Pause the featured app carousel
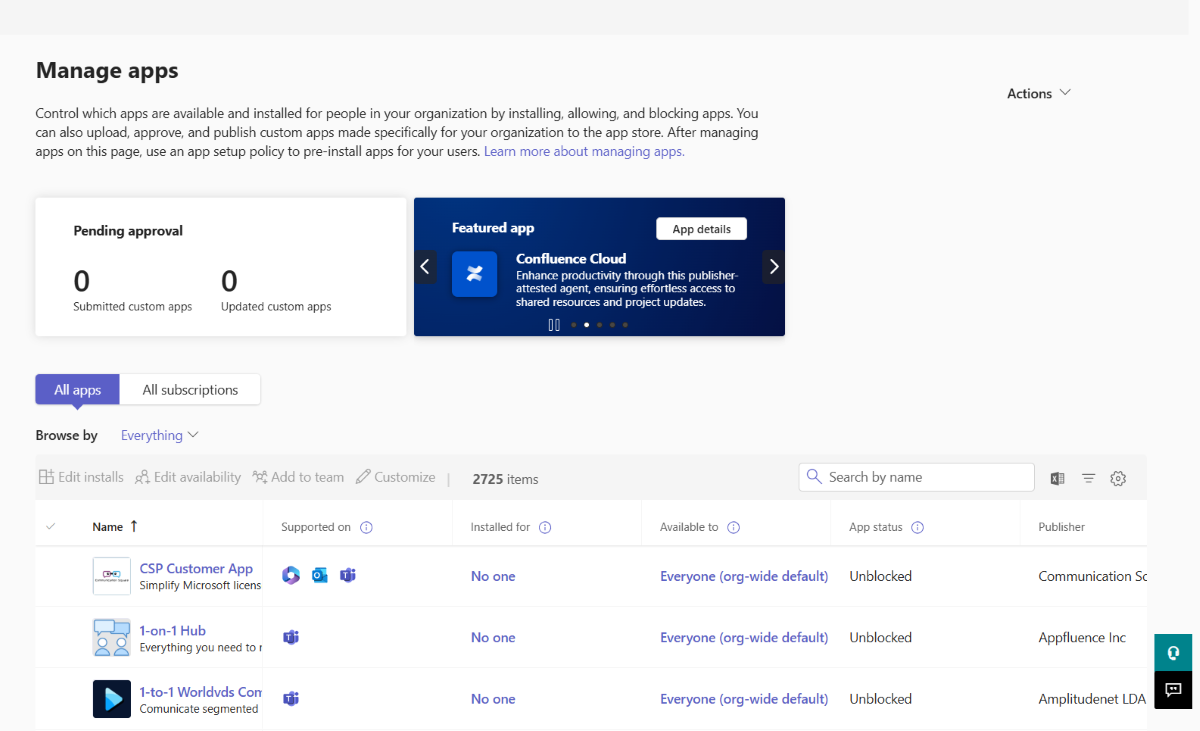 (x=554, y=324)
